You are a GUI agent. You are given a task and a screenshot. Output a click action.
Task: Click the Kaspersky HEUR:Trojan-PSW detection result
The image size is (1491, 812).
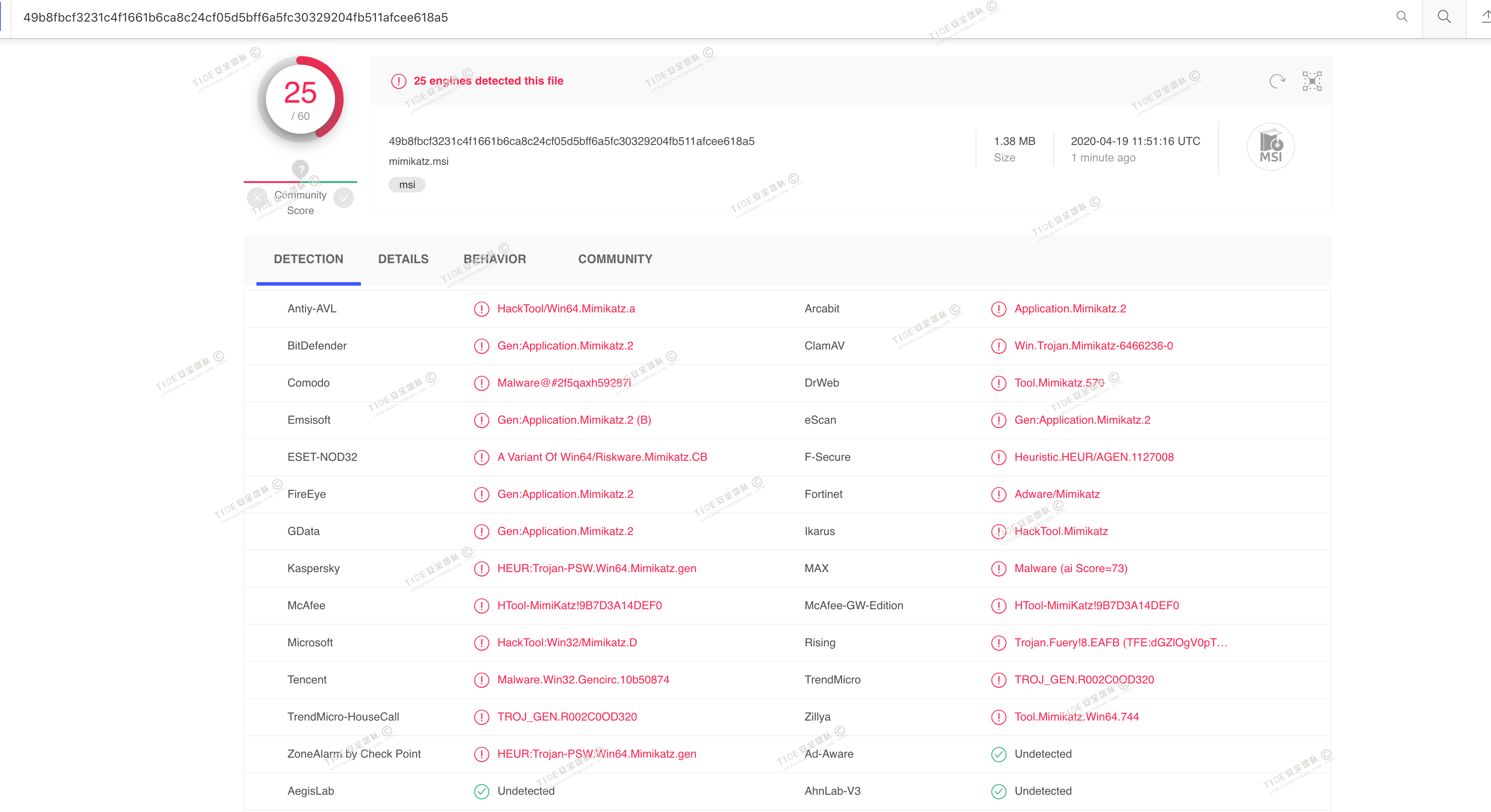596,569
